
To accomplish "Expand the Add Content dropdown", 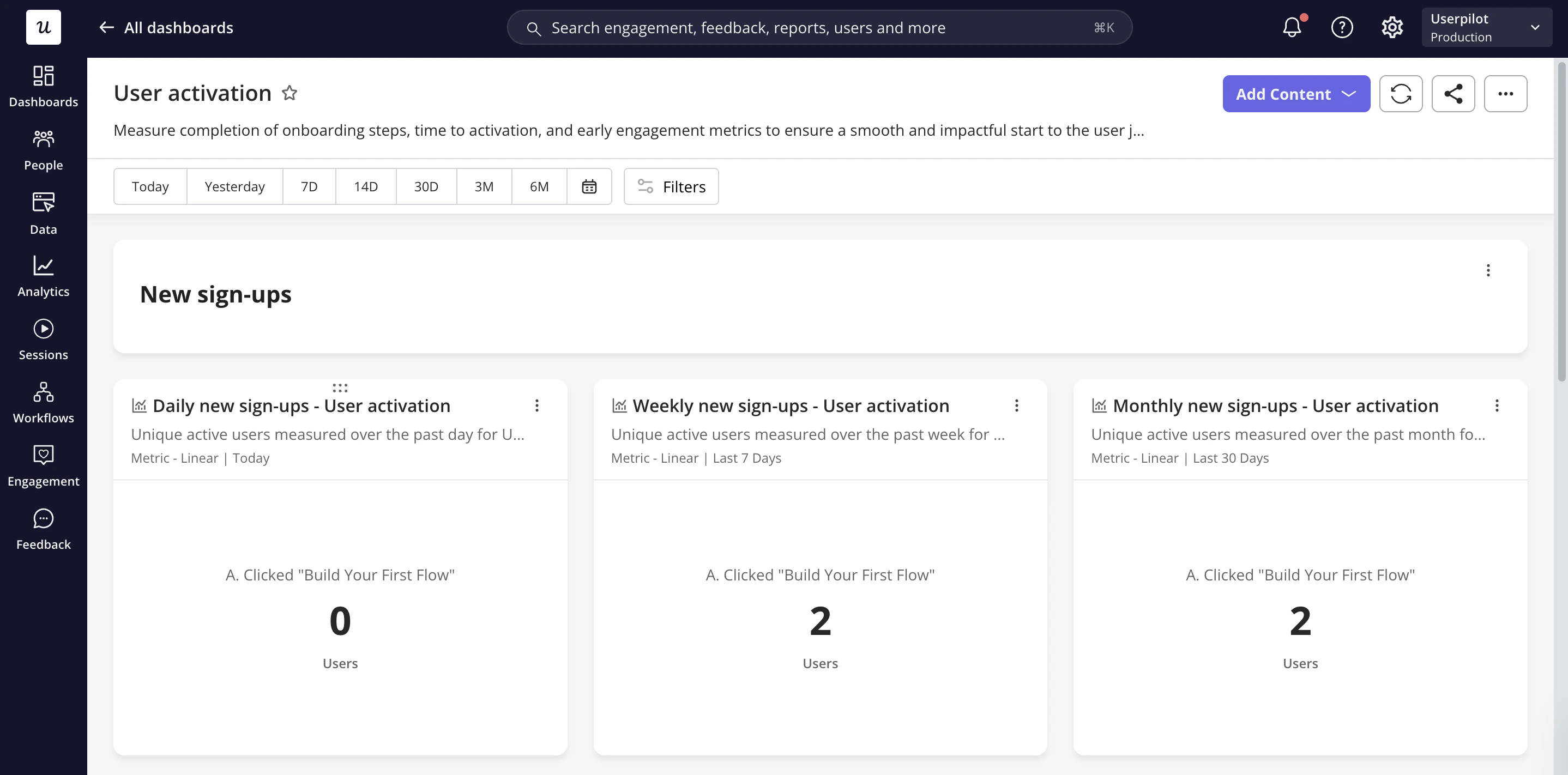I will coord(1296,94).
